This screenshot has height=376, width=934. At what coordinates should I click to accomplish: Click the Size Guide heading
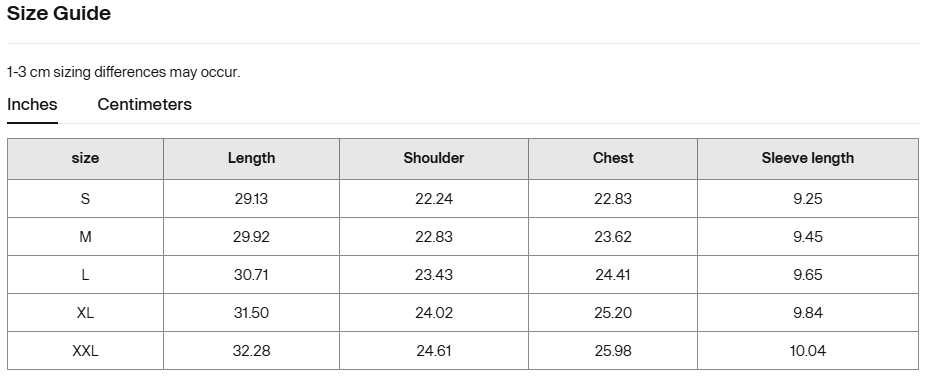pyautogui.click(x=59, y=13)
